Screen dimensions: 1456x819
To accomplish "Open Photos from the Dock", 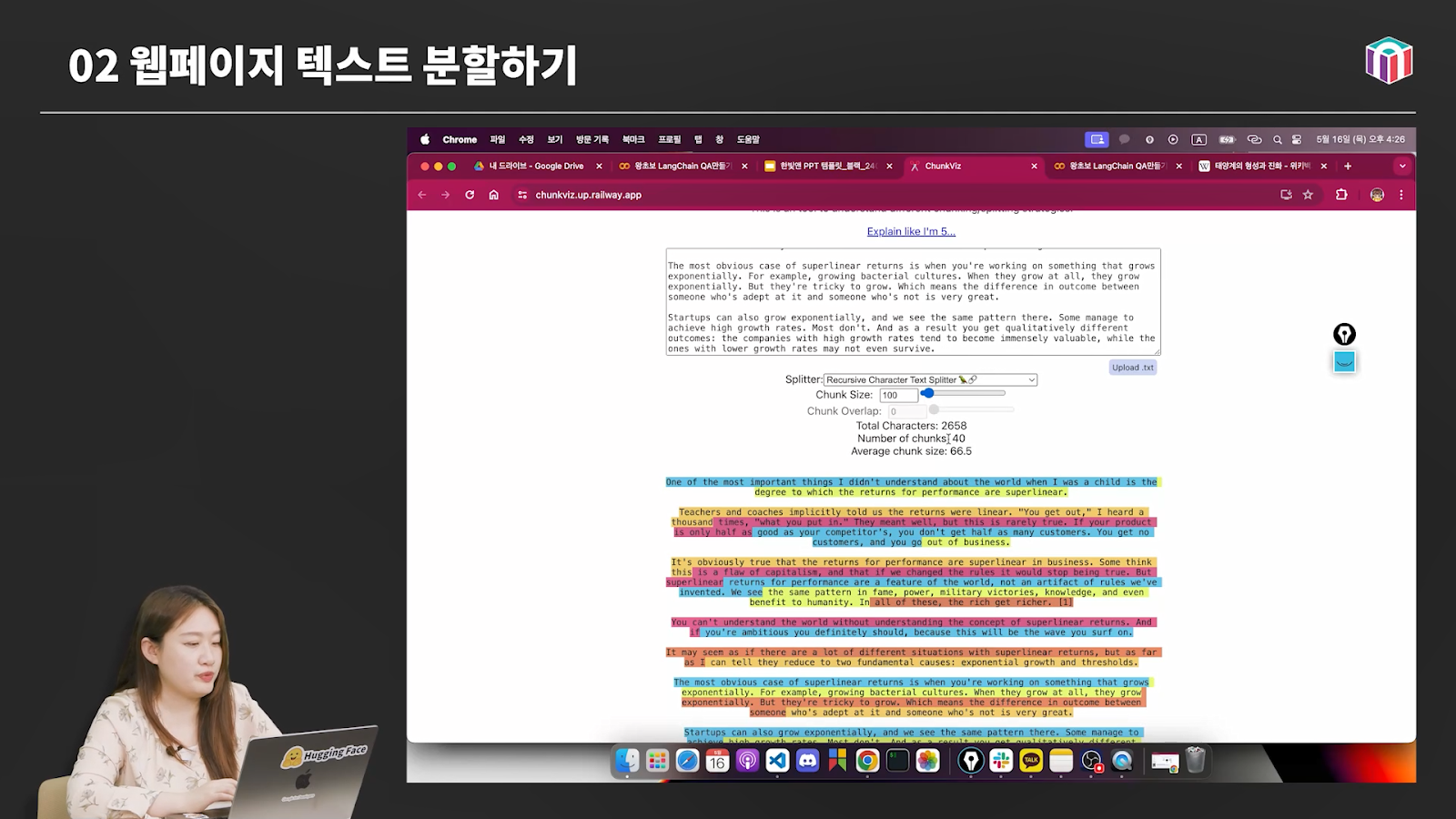I will point(927,760).
